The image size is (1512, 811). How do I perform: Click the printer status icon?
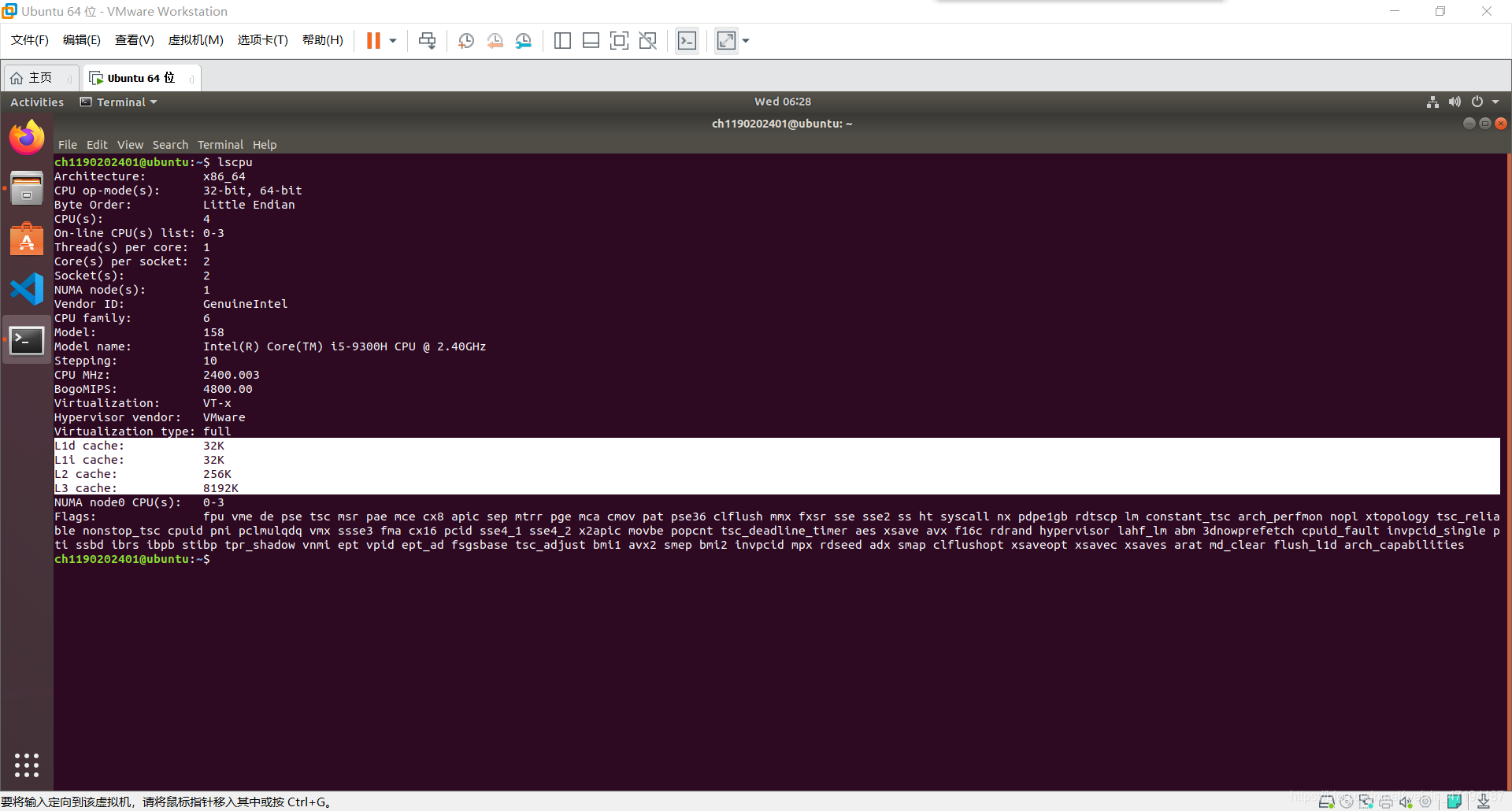pyautogui.click(x=1386, y=802)
